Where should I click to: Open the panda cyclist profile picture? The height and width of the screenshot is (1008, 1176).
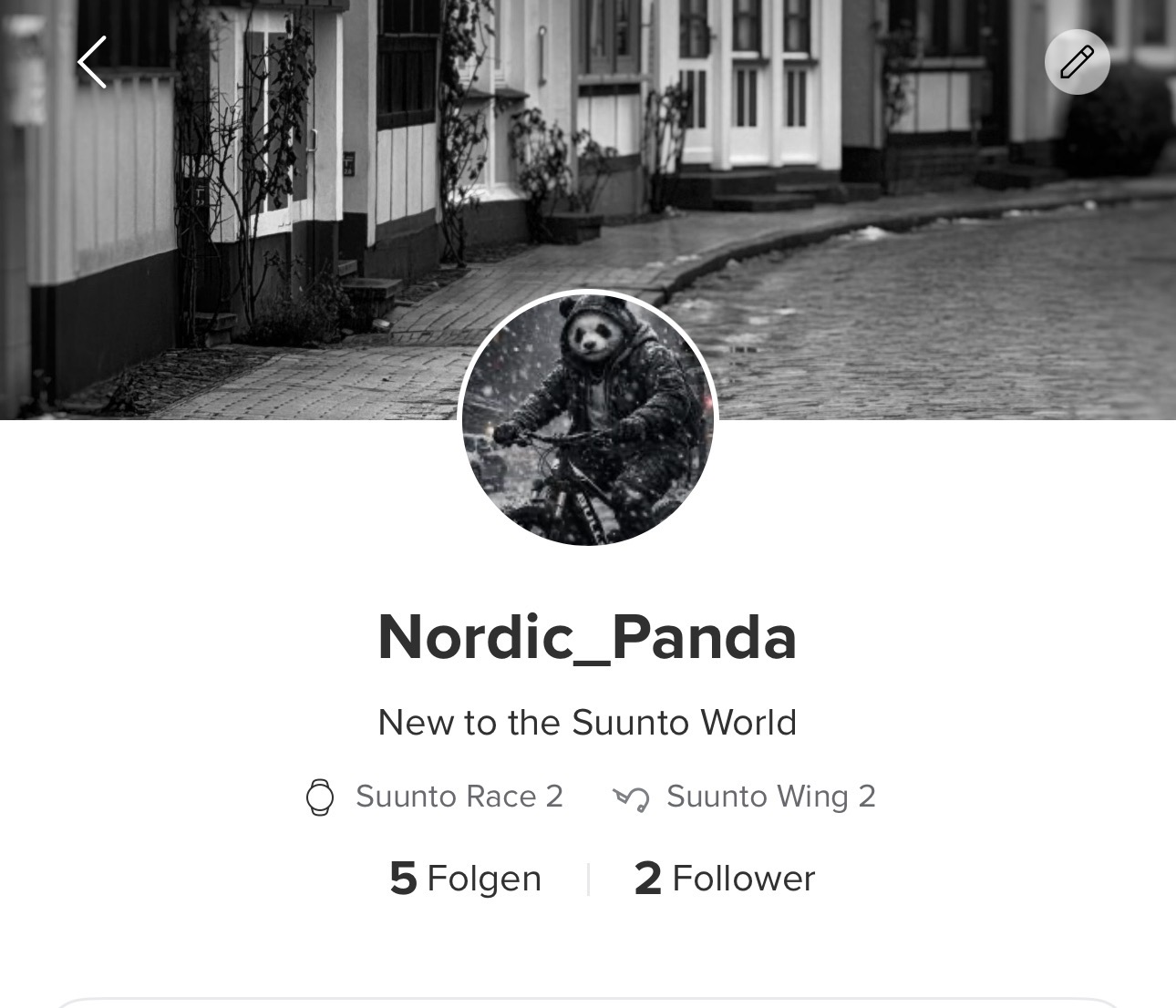pos(588,418)
